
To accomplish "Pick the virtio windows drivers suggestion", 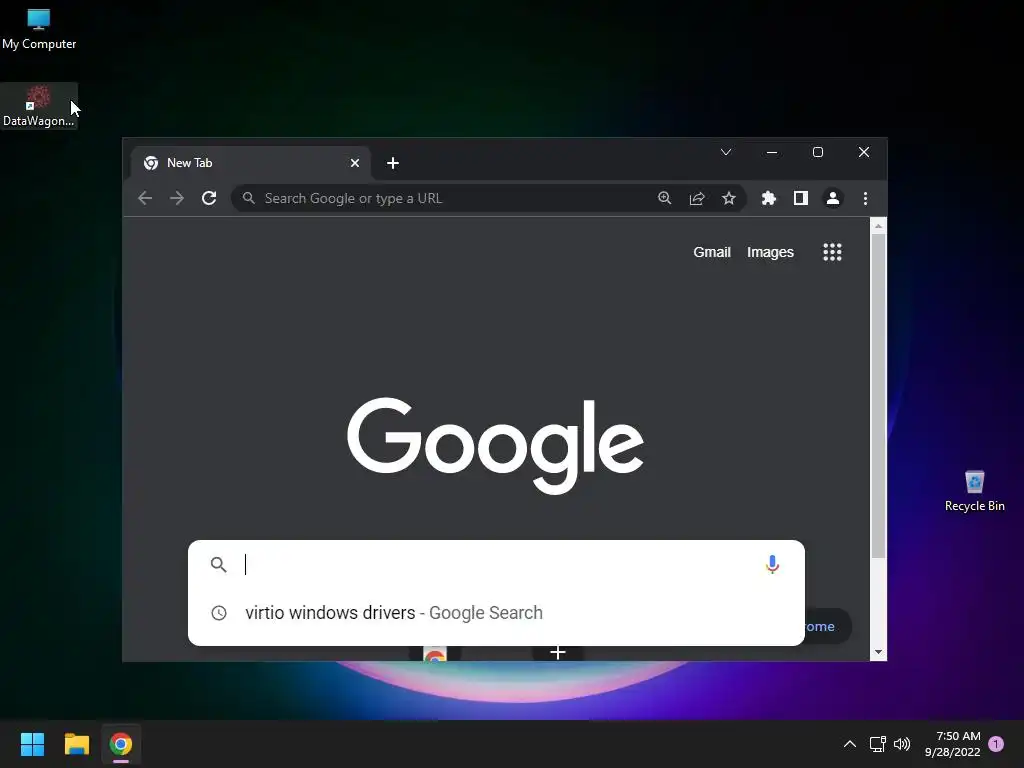I will tap(496, 613).
